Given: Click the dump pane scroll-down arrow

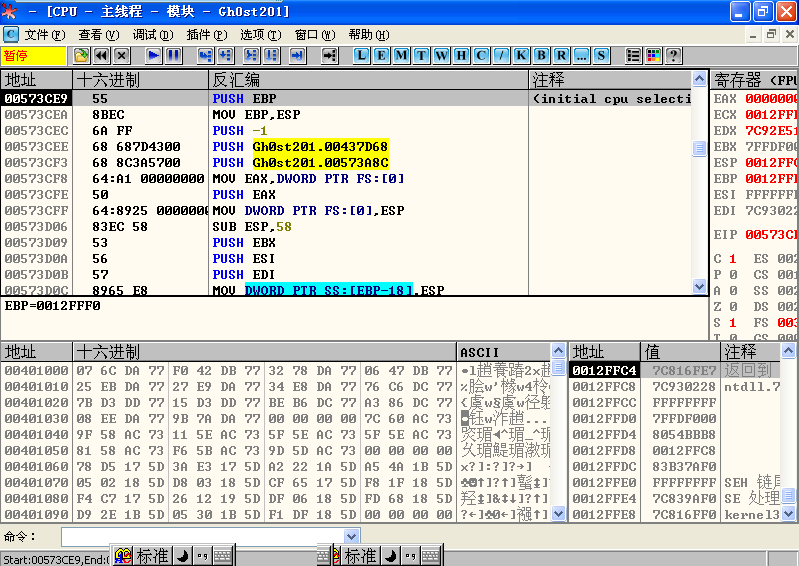Looking at the screenshot, I should [558, 514].
